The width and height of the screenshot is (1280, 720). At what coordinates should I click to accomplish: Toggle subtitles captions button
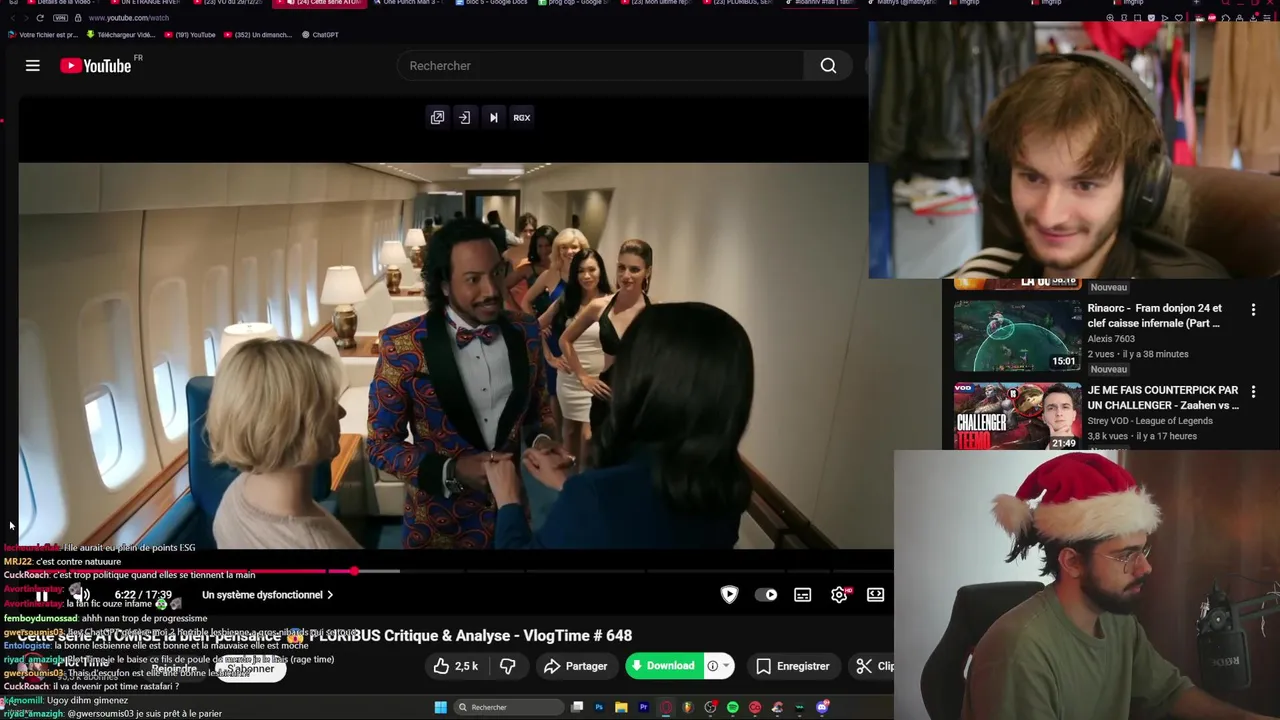803,595
